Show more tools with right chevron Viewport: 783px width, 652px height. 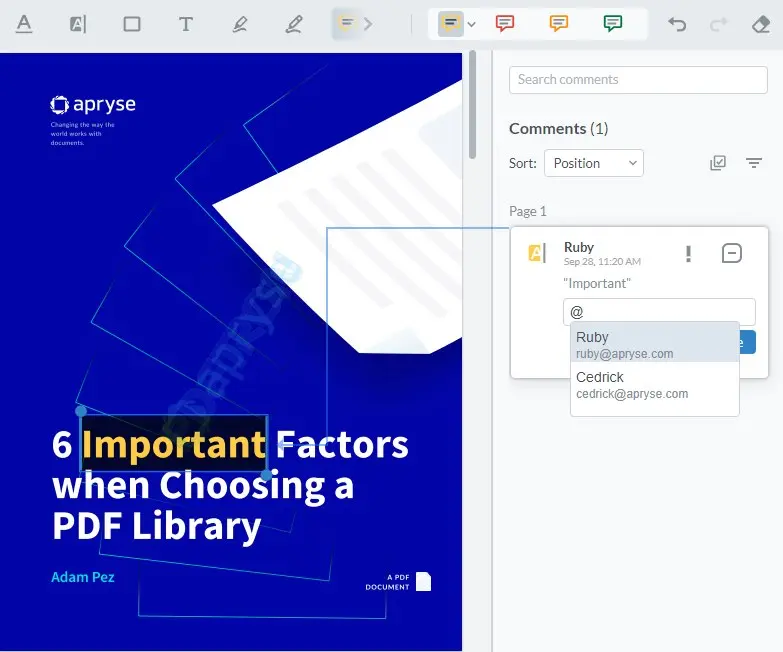[368, 24]
